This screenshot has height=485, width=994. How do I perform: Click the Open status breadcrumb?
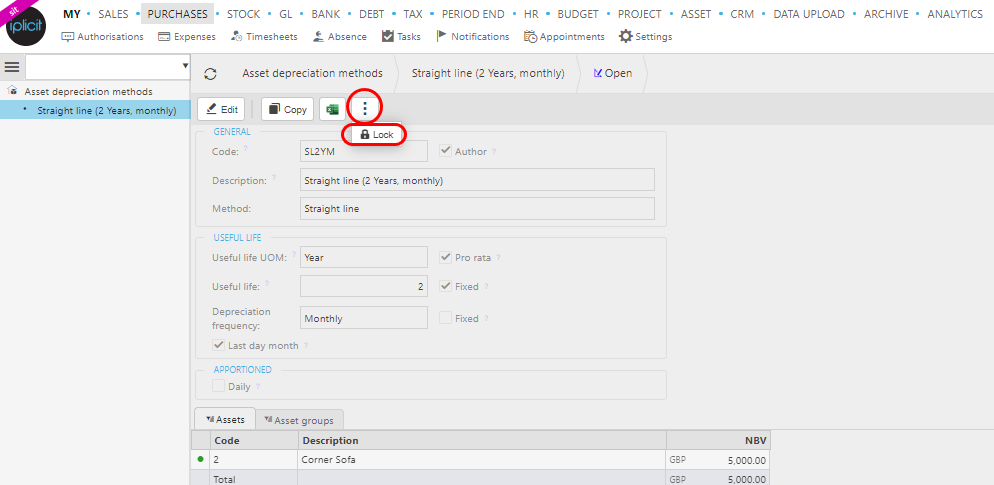click(x=612, y=74)
